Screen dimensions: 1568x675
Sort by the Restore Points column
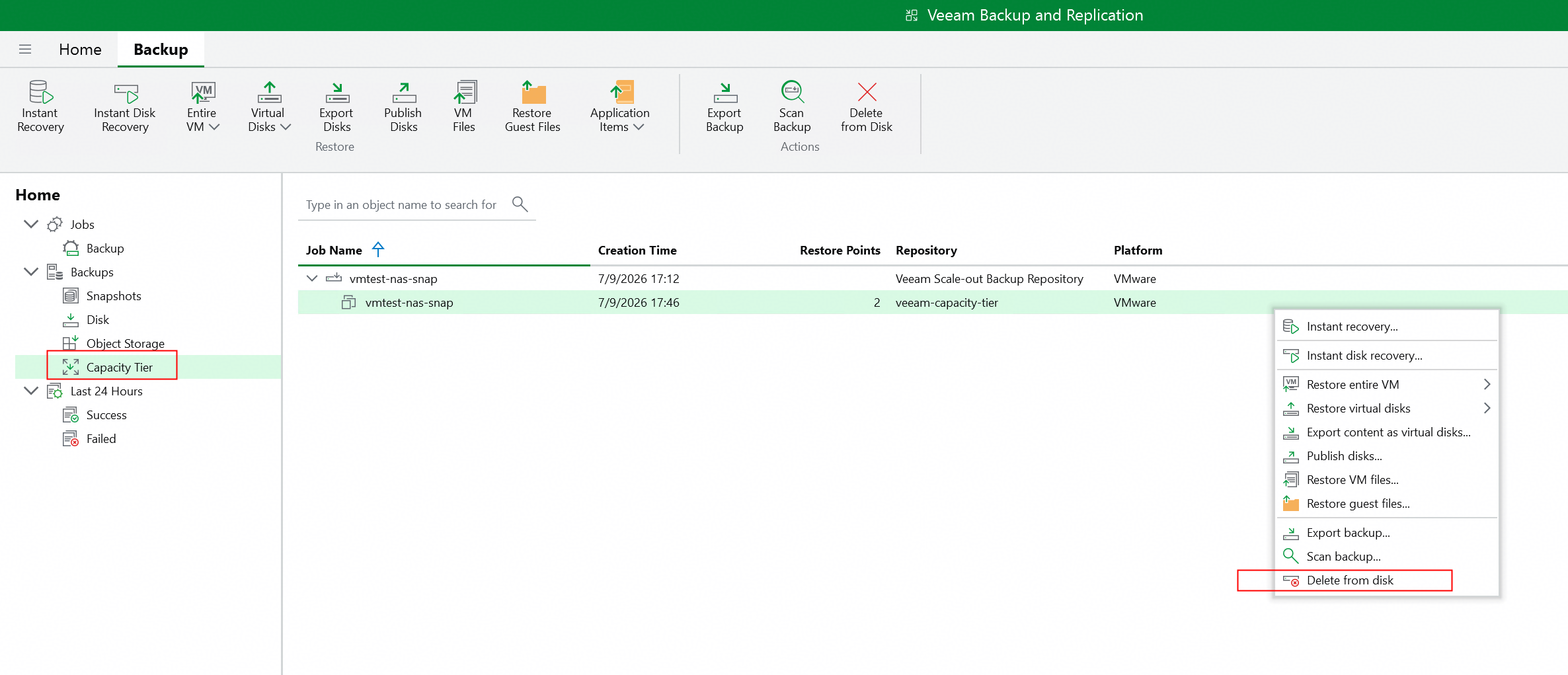click(840, 251)
